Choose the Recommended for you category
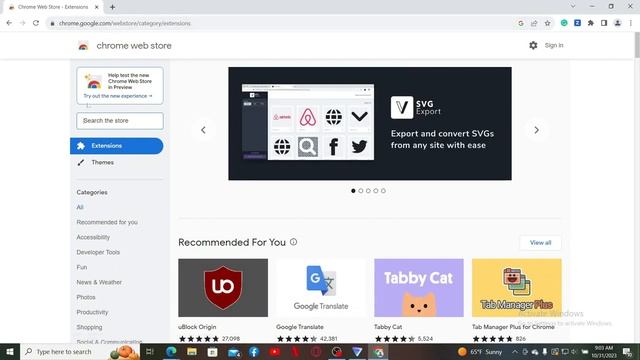Screen dimensions: 640x360 click(x=107, y=222)
